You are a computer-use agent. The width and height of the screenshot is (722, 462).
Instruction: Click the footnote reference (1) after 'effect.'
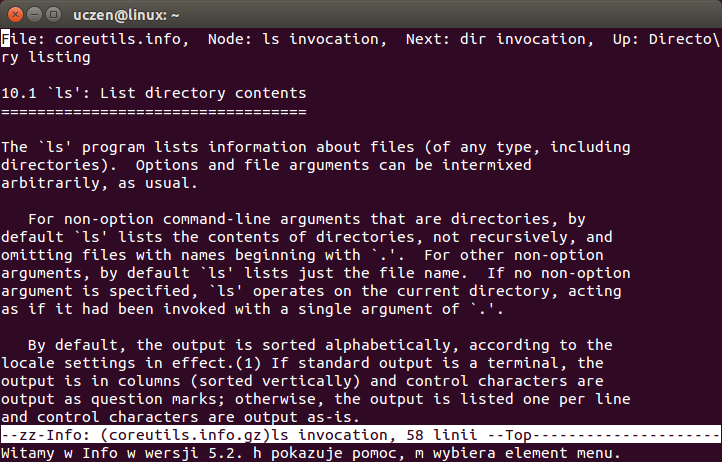click(248, 363)
